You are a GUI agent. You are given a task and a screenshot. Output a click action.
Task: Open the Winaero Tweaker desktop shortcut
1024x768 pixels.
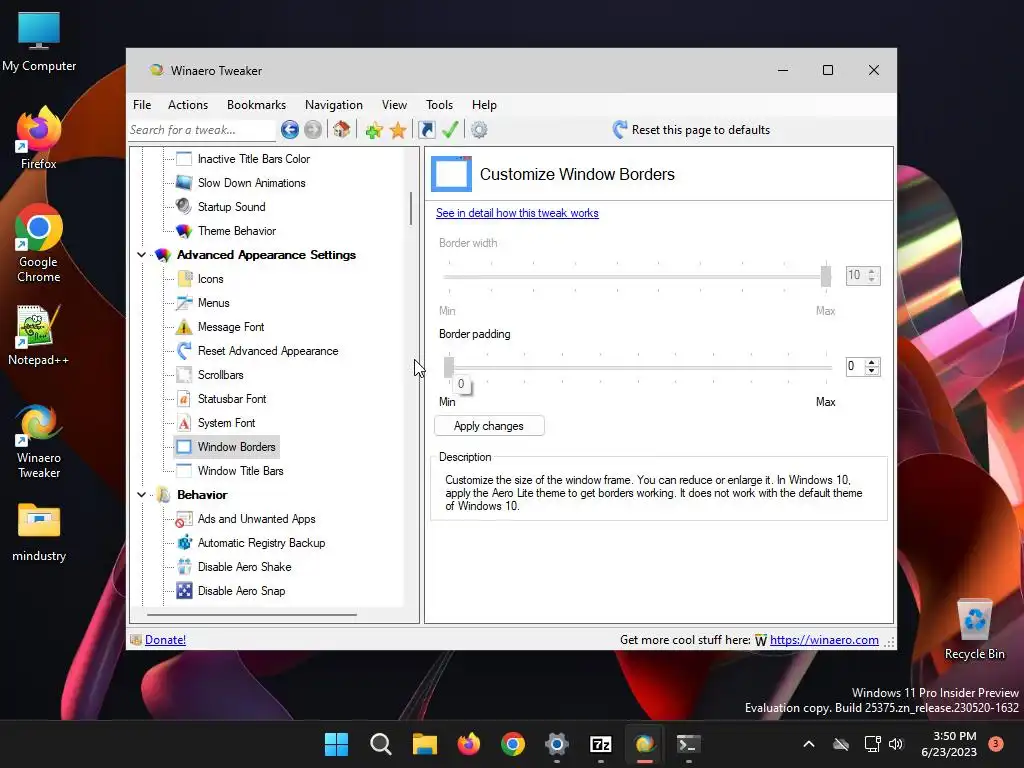pyautogui.click(x=39, y=441)
